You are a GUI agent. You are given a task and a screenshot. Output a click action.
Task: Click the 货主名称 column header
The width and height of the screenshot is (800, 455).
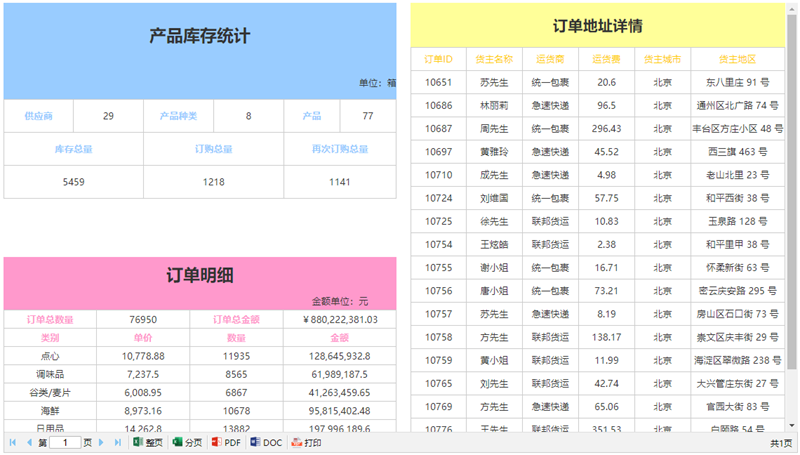click(x=494, y=59)
